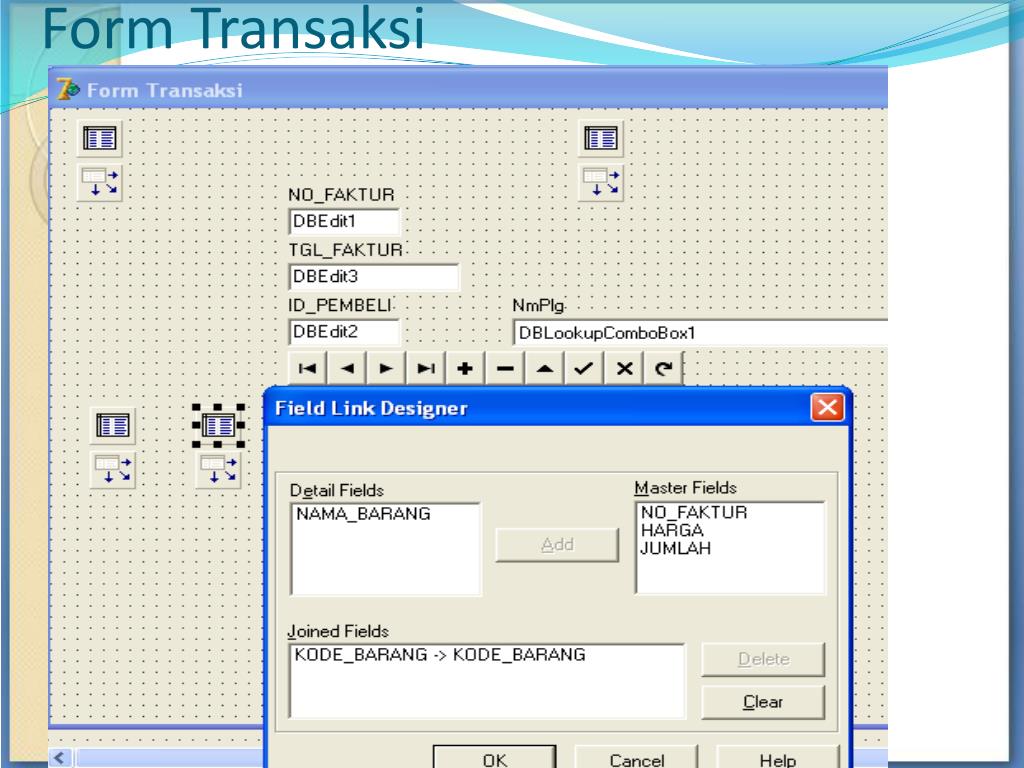
Task: Jump to last record in navigator
Action: pyautogui.click(x=426, y=369)
